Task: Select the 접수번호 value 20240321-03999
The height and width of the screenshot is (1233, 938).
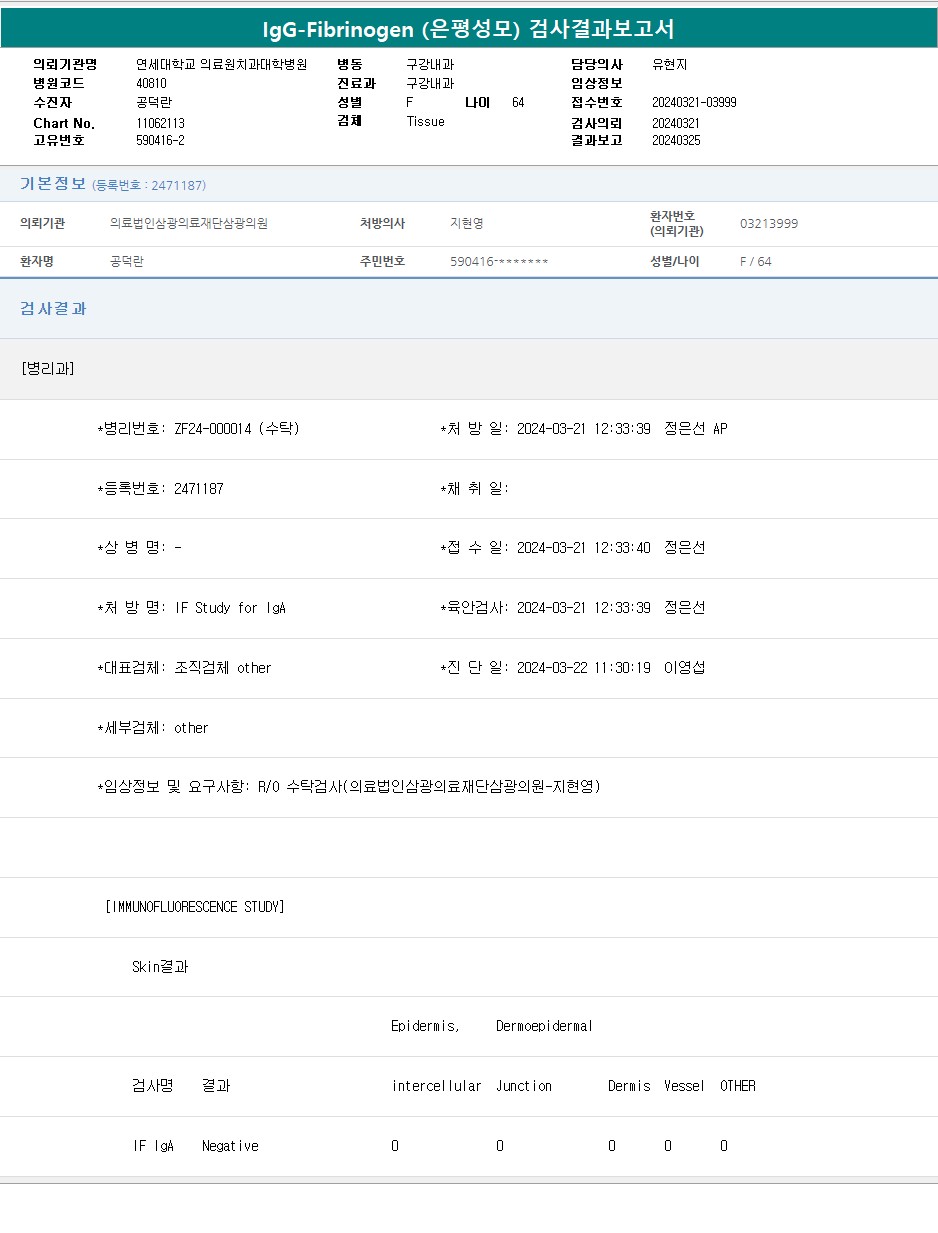Action: coord(694,102)
